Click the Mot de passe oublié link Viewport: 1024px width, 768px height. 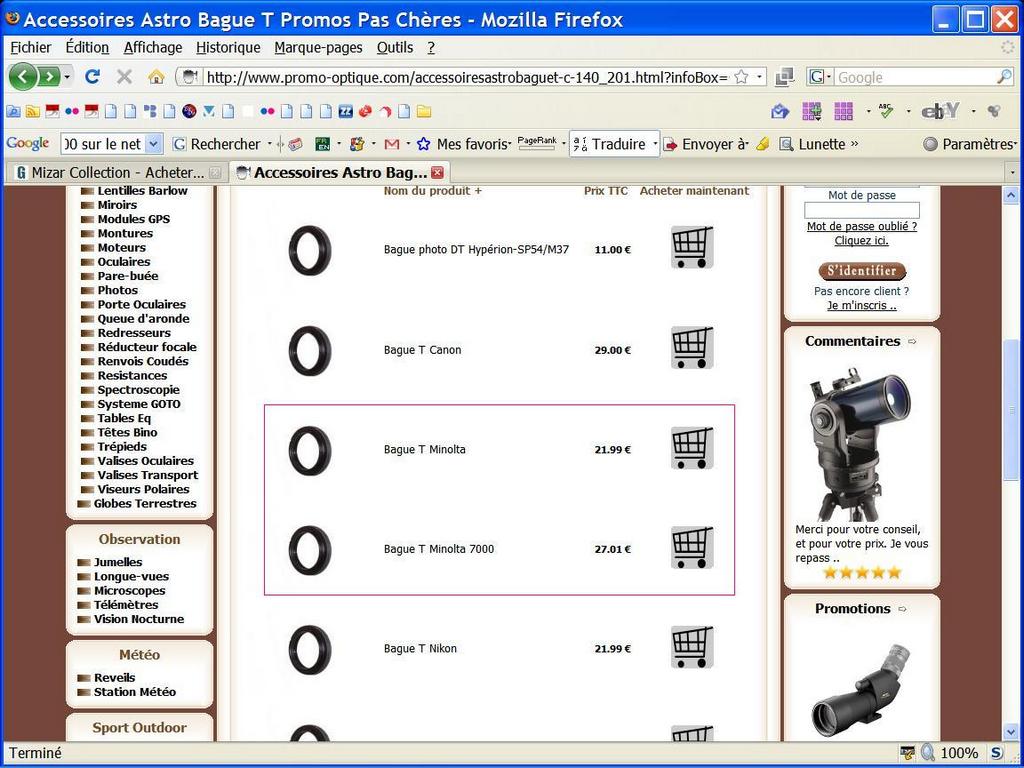[861, 226]
